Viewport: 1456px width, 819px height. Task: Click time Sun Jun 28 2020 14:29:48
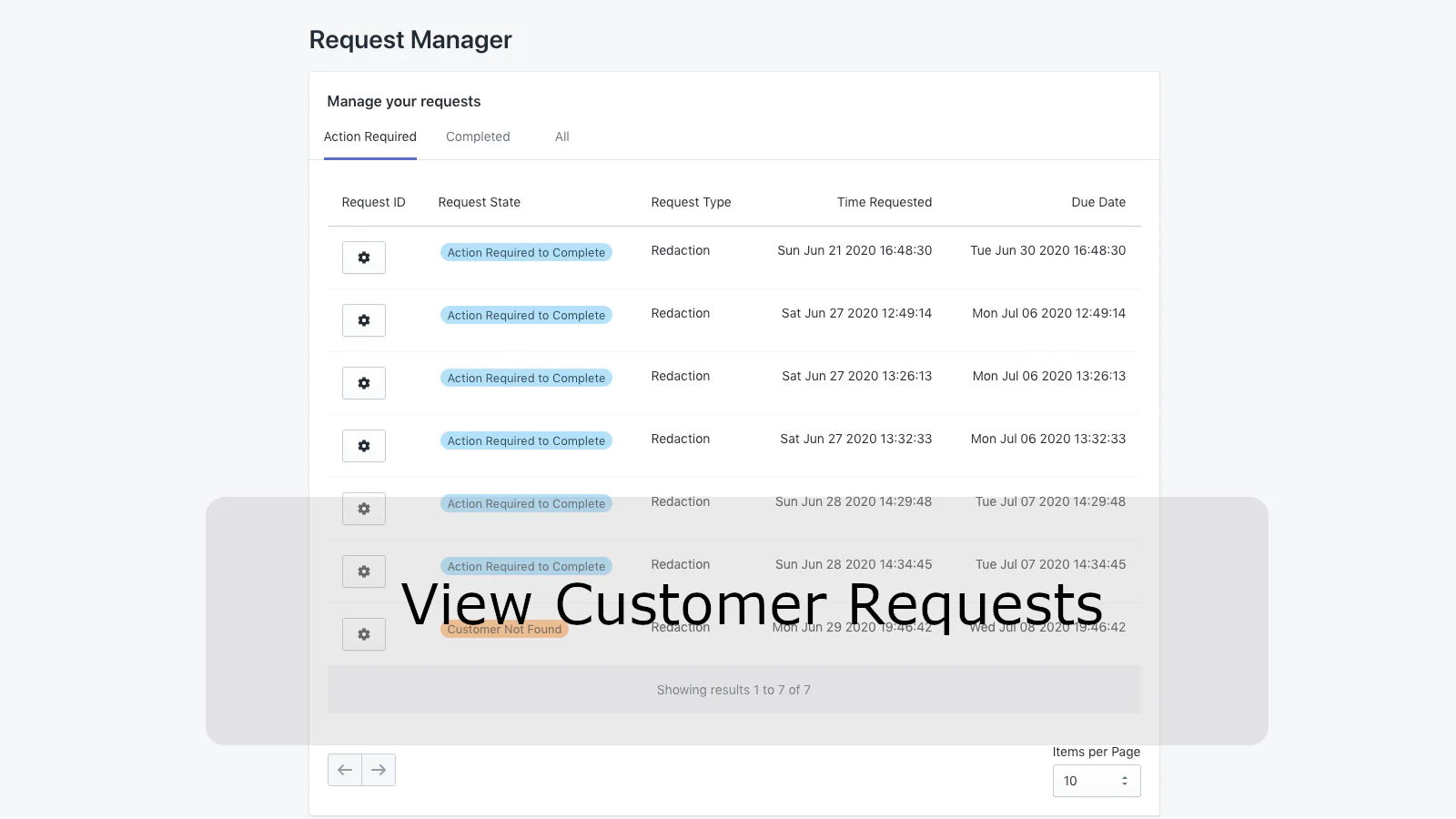[x=854, y=501]
